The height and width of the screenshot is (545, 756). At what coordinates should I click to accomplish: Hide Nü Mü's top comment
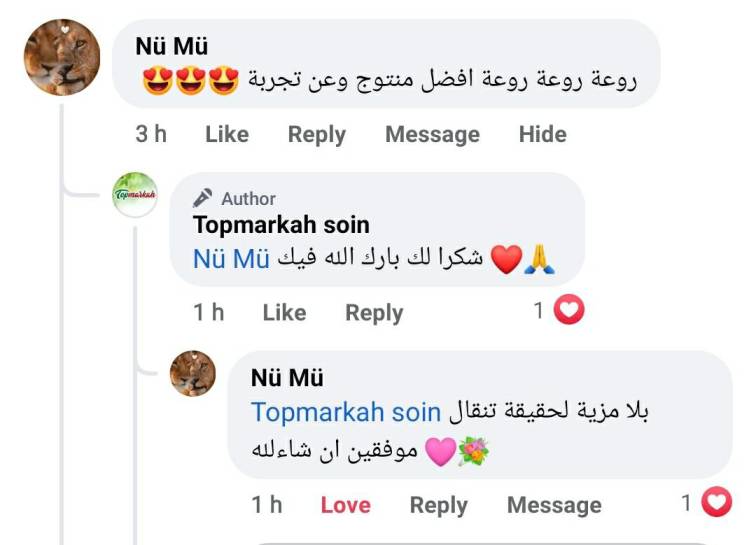tap(542, 134)
